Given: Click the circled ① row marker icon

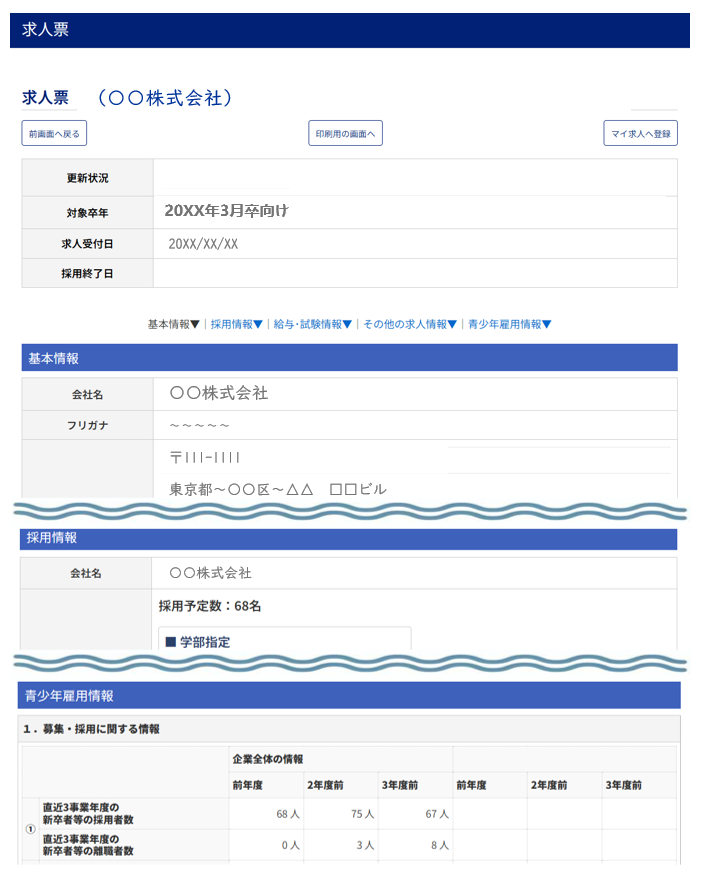Looking at the screenshot, I should coord(29,829).
